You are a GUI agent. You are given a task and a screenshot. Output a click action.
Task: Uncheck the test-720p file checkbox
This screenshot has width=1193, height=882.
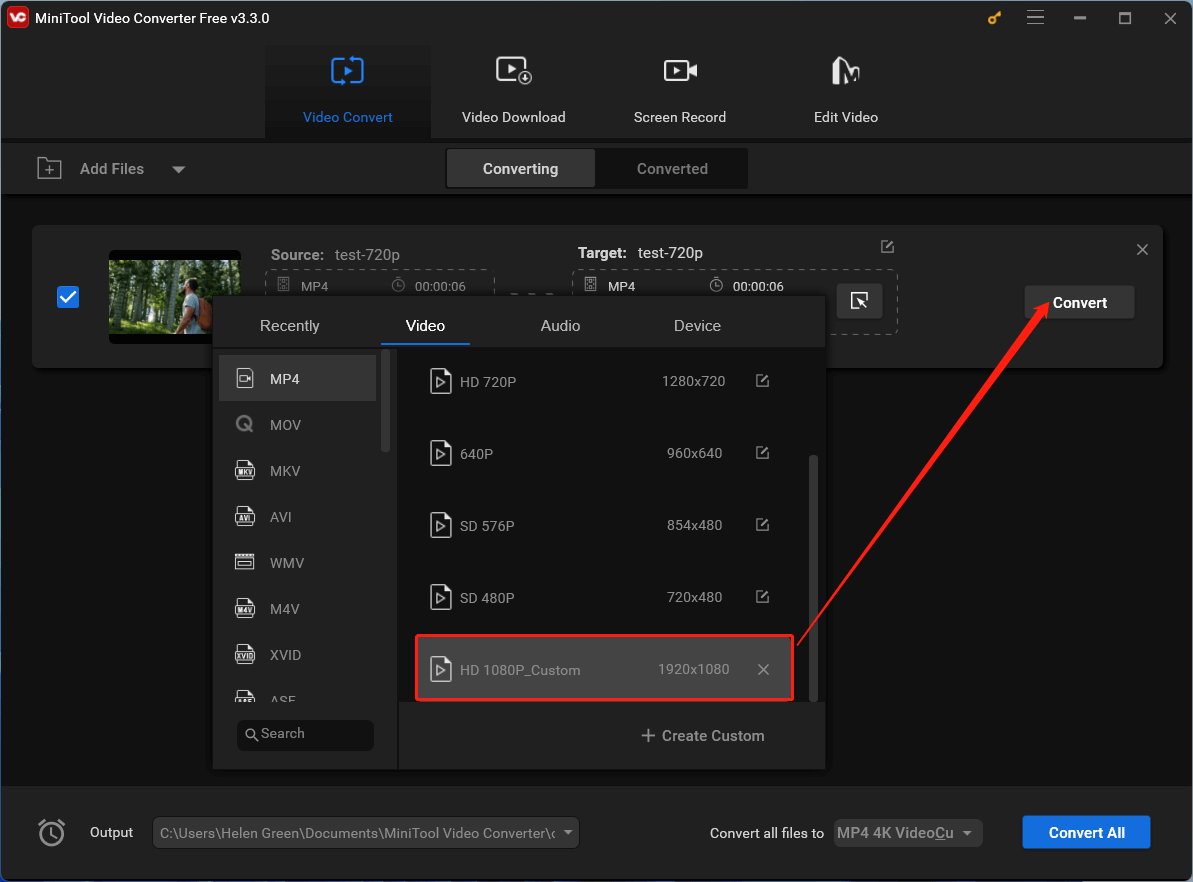tap(68, 297)
